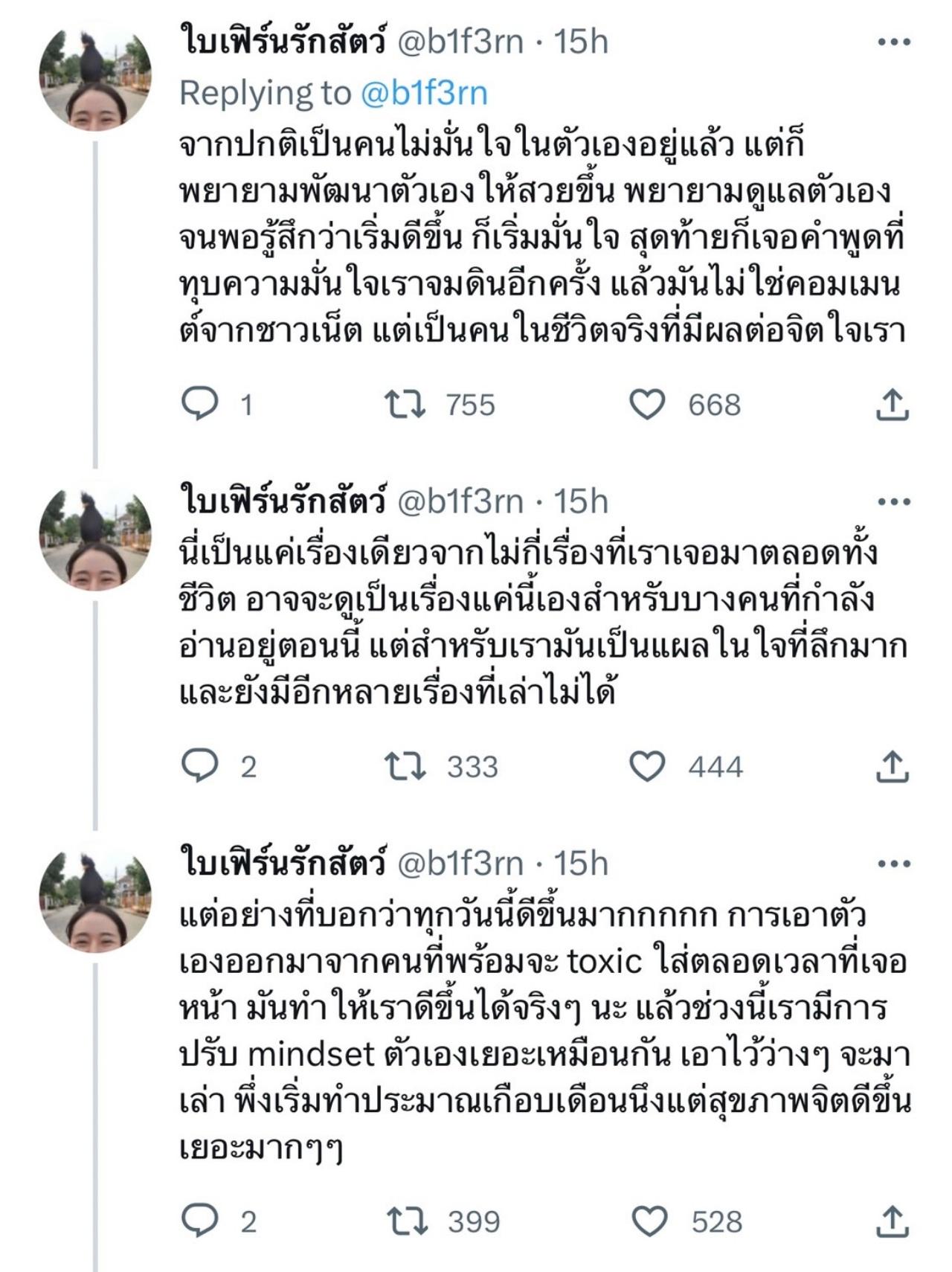Screen dimensions: 952x1272
Task: Open more options on the third tweet
Action: coord(893,864)
